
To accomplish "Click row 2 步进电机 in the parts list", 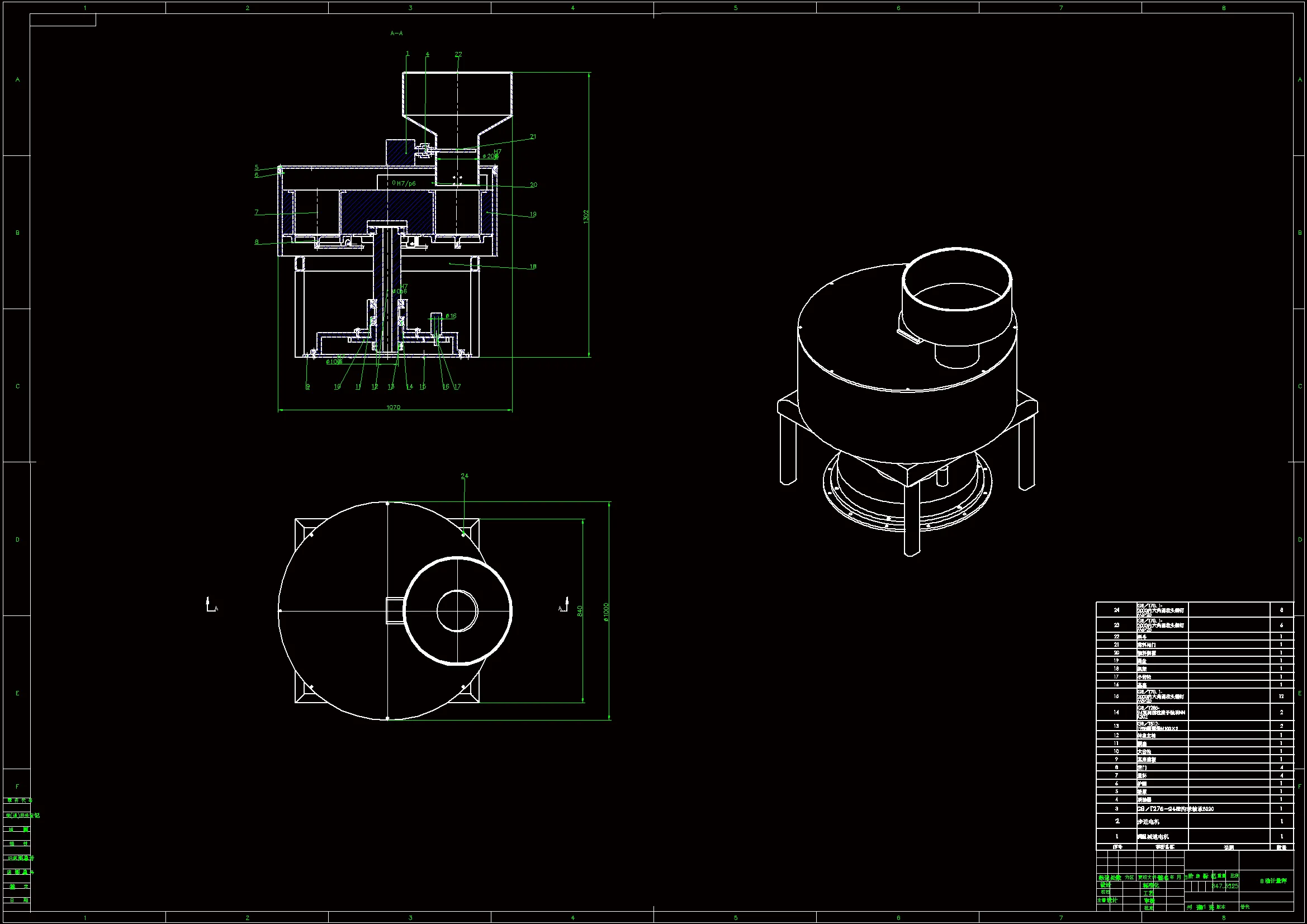I will click(1148, 822).
